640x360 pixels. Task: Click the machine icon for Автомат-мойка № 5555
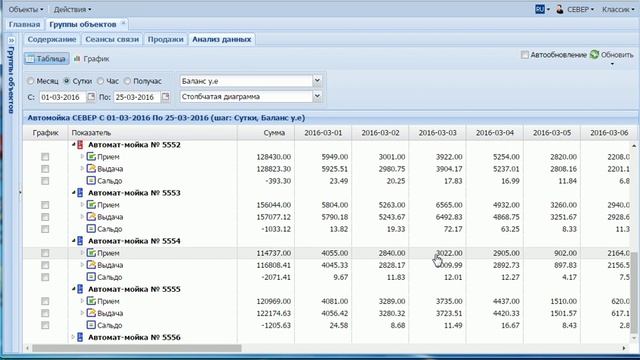[x=80, y=289]
